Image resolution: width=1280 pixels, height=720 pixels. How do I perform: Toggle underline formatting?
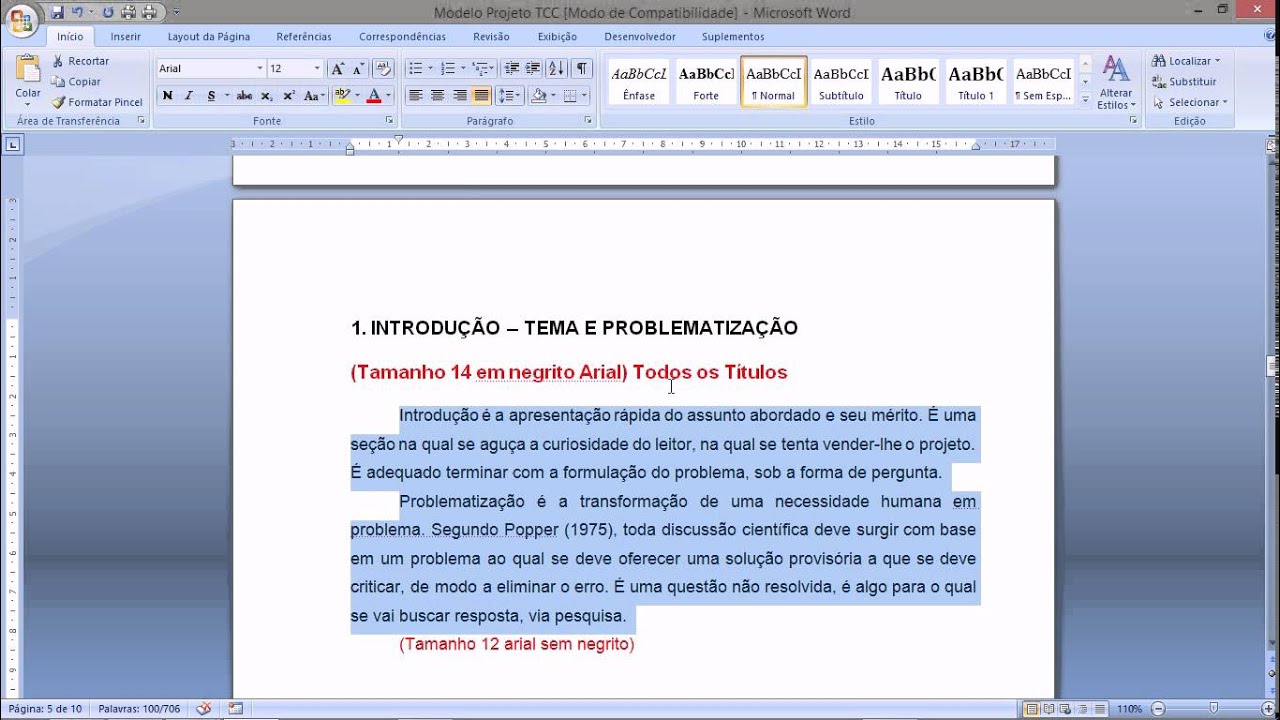click(x=211, y=96)
